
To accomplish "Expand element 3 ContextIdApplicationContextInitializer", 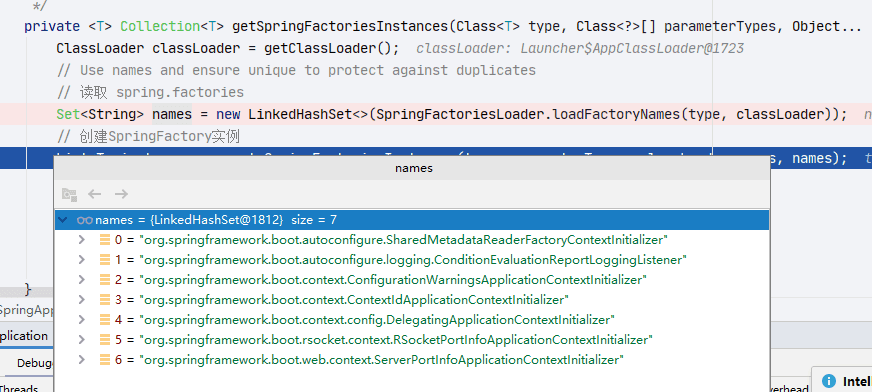I will (82, 300).
